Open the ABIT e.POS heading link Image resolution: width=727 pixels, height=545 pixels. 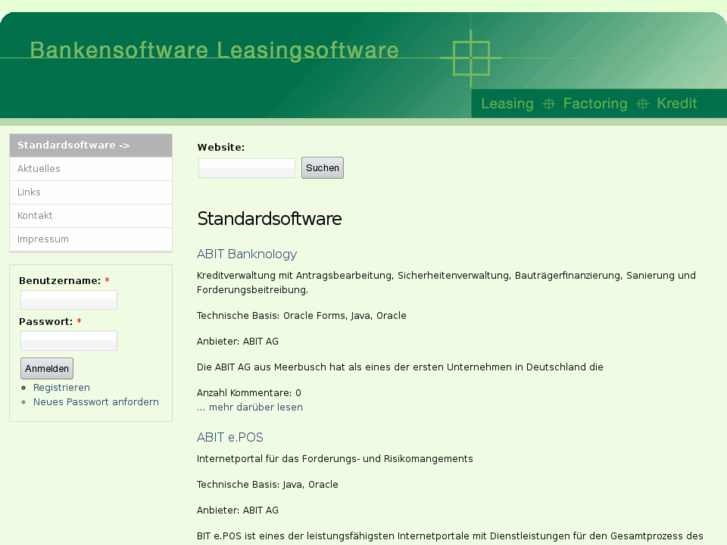(x=230, y=437)
